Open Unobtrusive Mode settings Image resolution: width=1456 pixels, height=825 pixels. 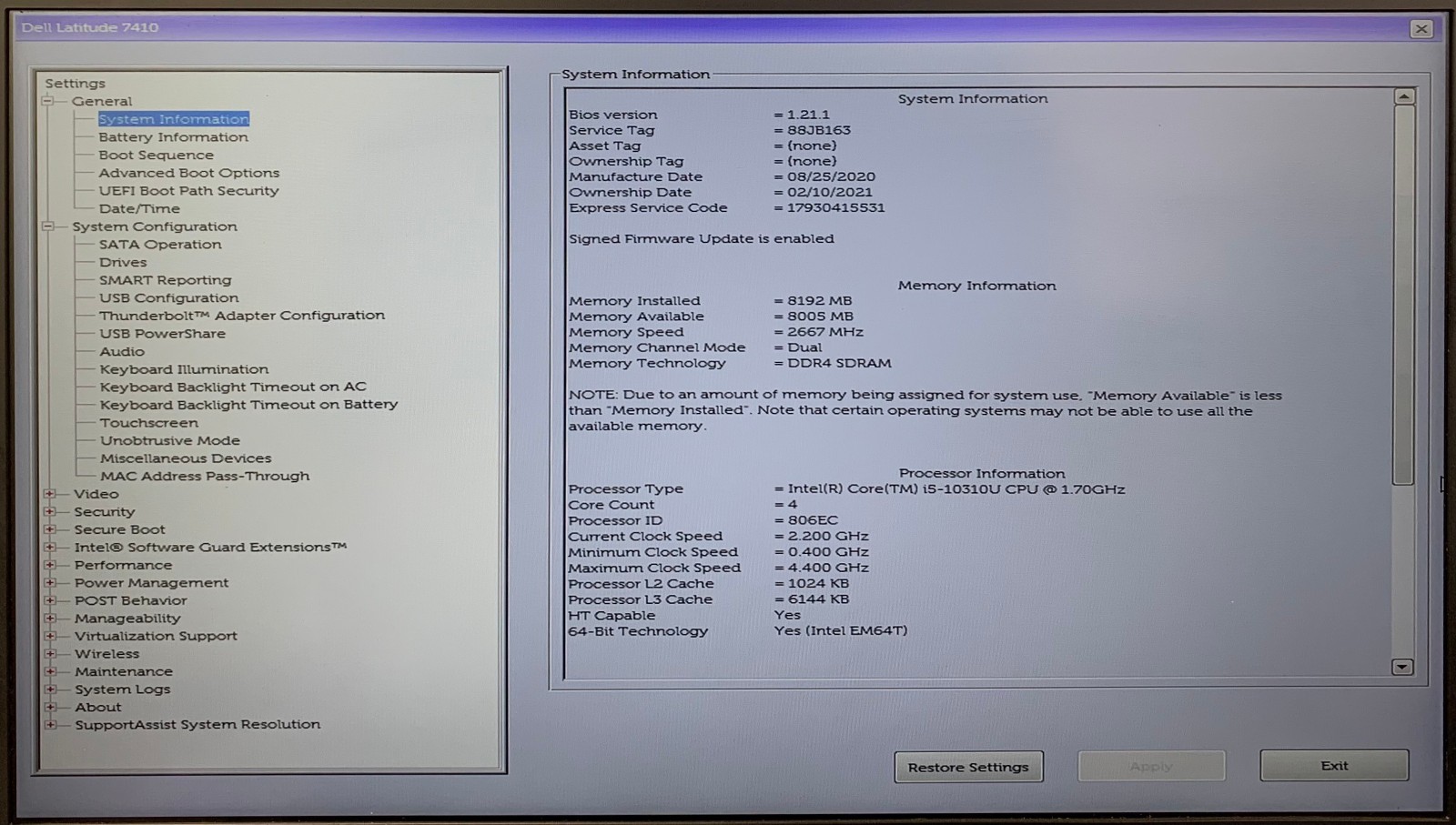click(170, 440)
